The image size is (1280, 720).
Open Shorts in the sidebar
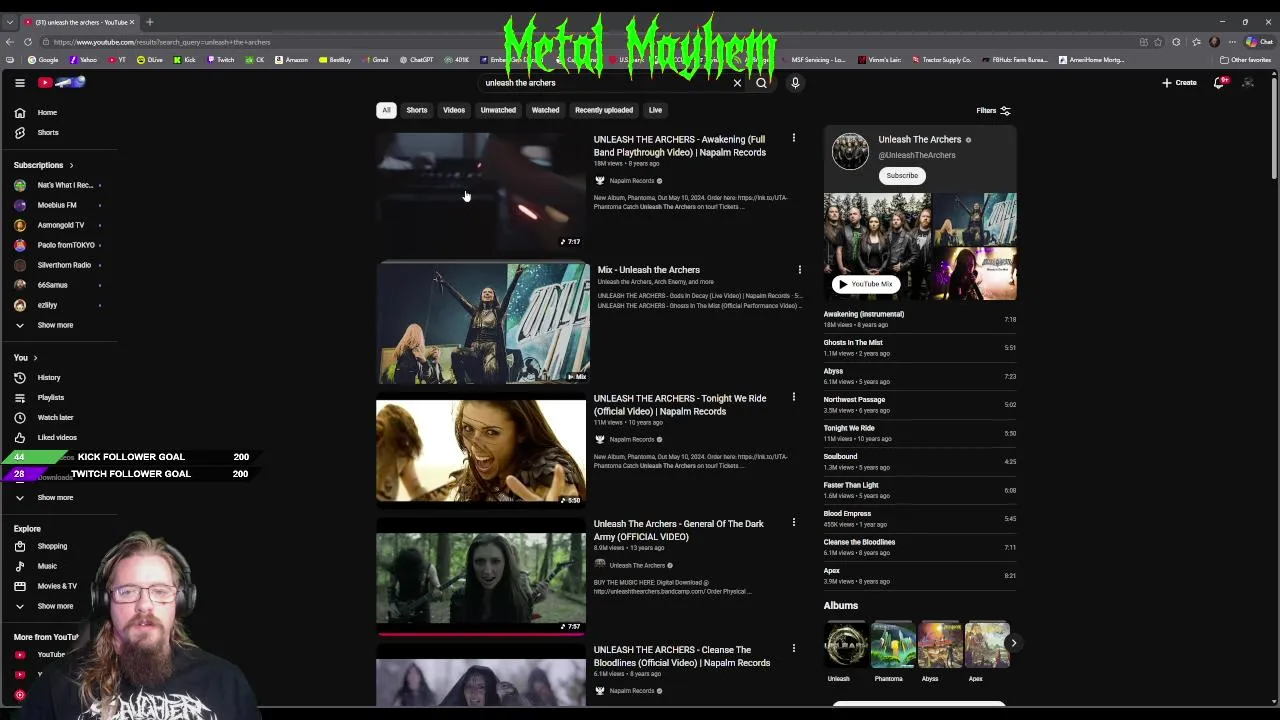[x=47, y=132]
